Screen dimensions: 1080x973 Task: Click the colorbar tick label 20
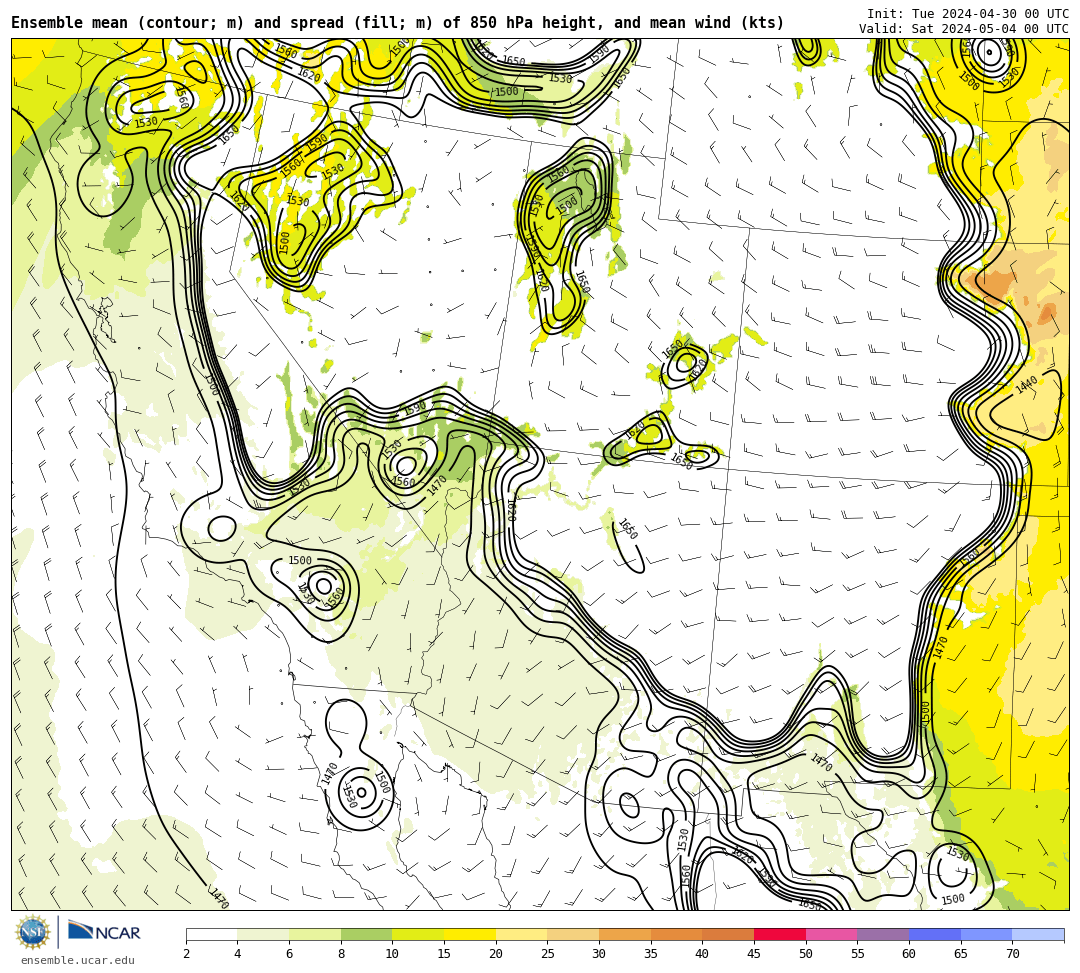[x=496, y=954]
